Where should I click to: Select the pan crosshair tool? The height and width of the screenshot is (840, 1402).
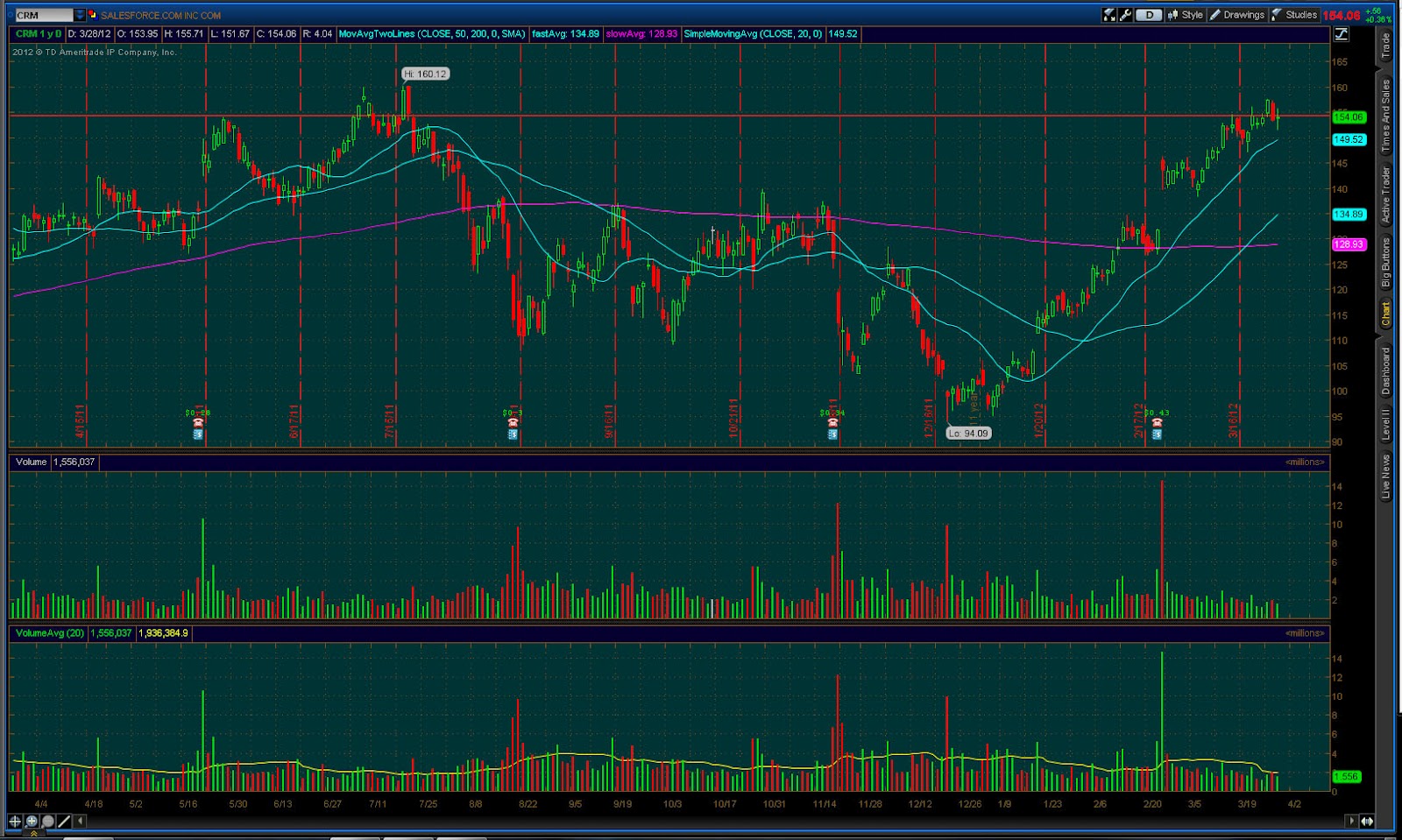click(x=15, y=821)
